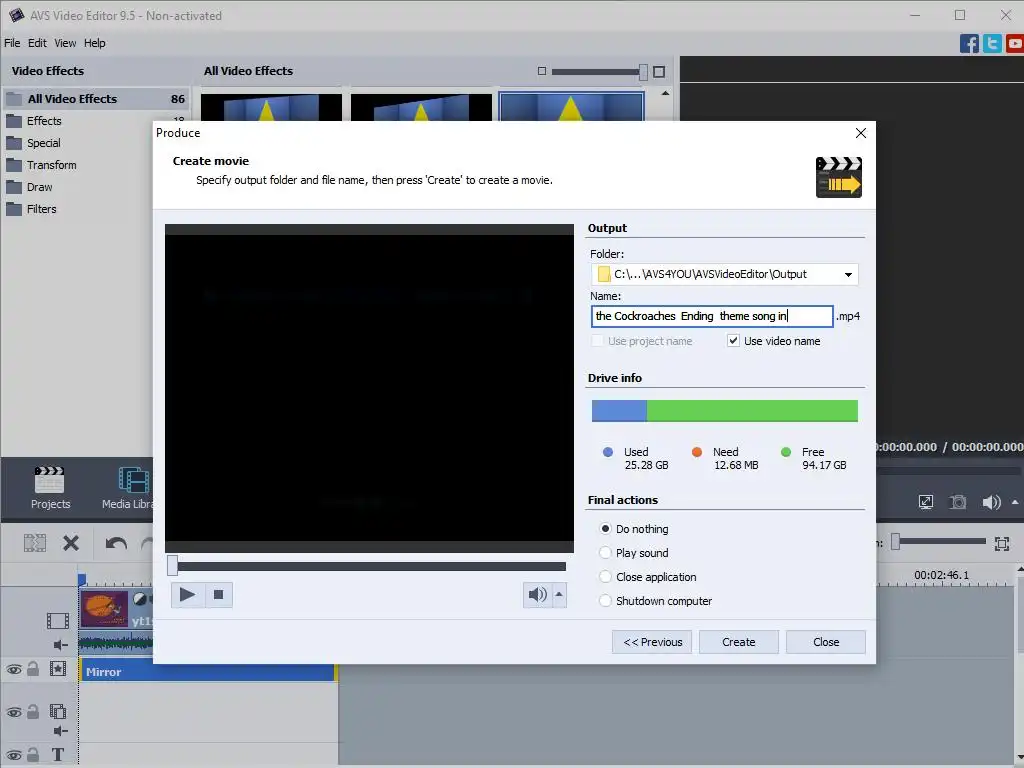
Task: Mute the overlay track audio
Action: 60,731
